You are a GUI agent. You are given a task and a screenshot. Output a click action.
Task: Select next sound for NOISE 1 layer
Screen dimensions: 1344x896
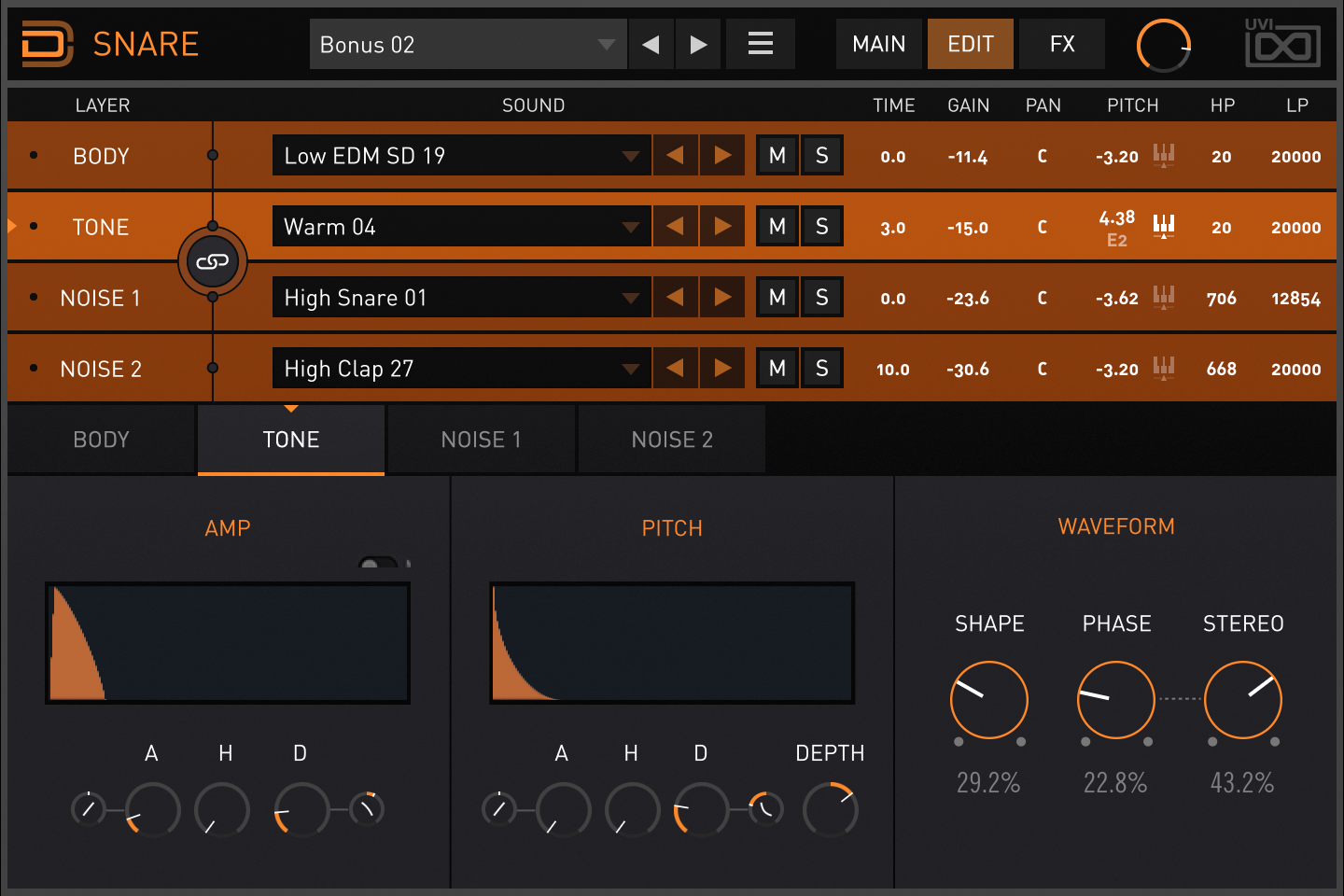click(722, 298)
